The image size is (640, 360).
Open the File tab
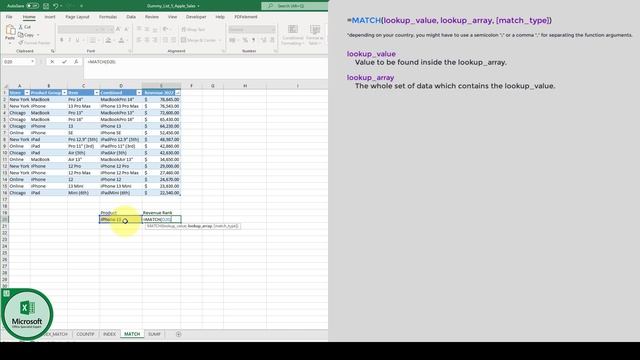pyautogui.click(x=9, y=17)
